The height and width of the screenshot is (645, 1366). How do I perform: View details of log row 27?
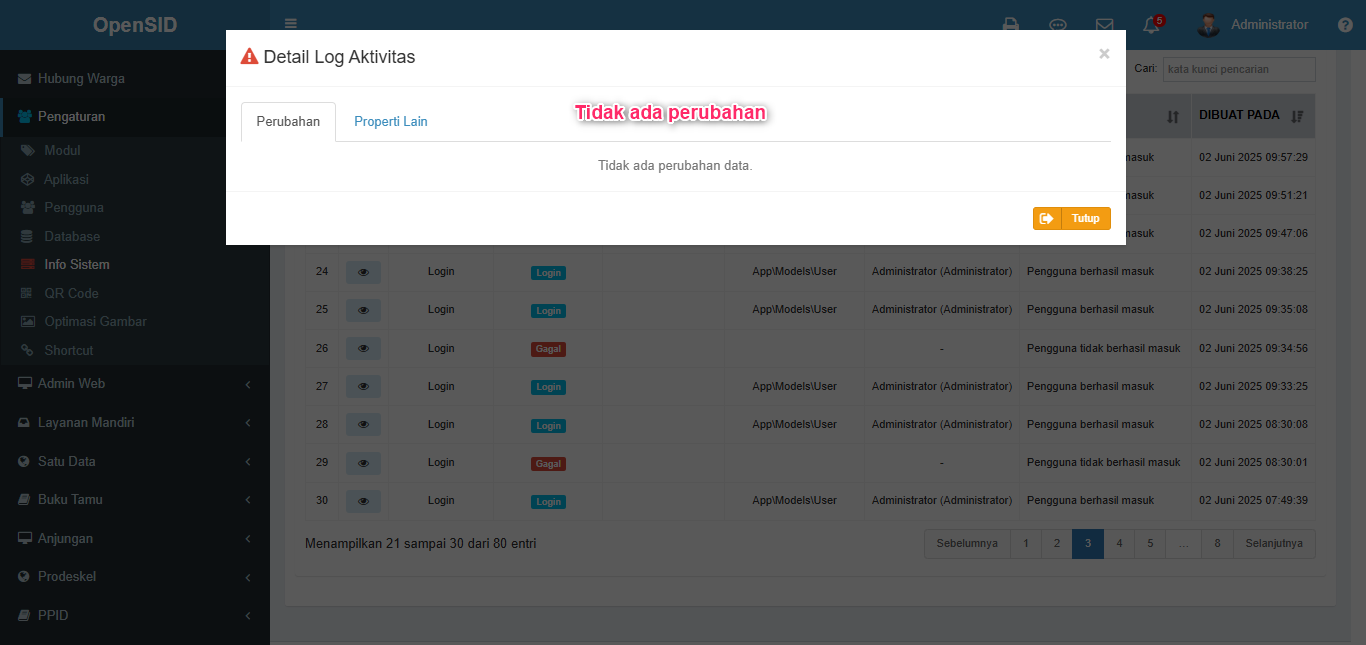pos(363,386)
